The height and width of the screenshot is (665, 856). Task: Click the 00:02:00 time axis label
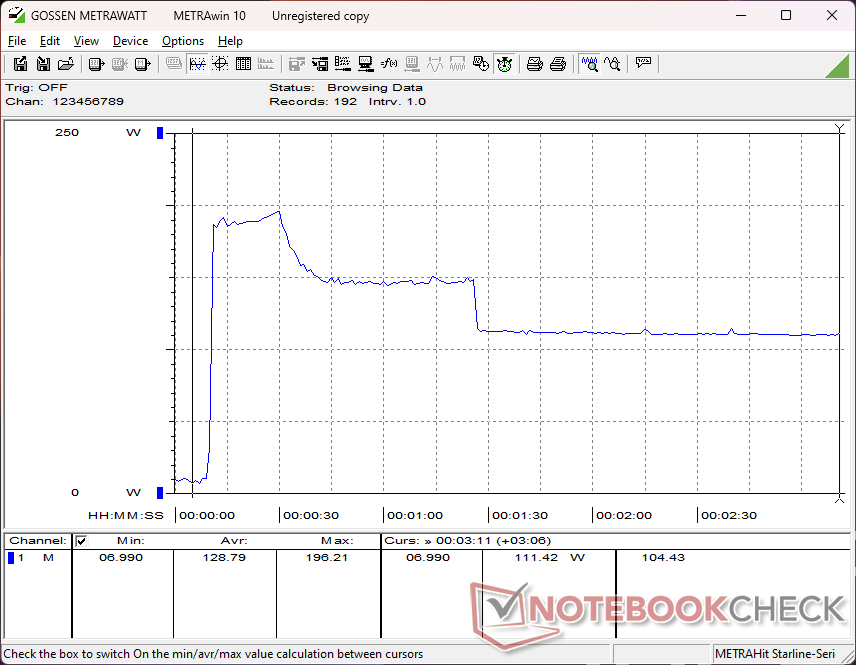[624, 515]
